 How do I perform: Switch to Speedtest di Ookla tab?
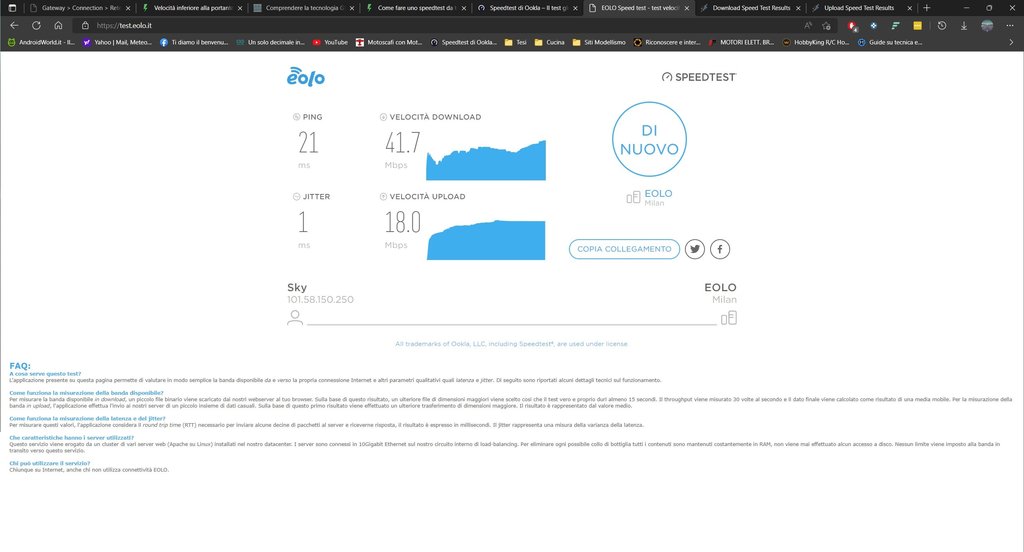528,8
